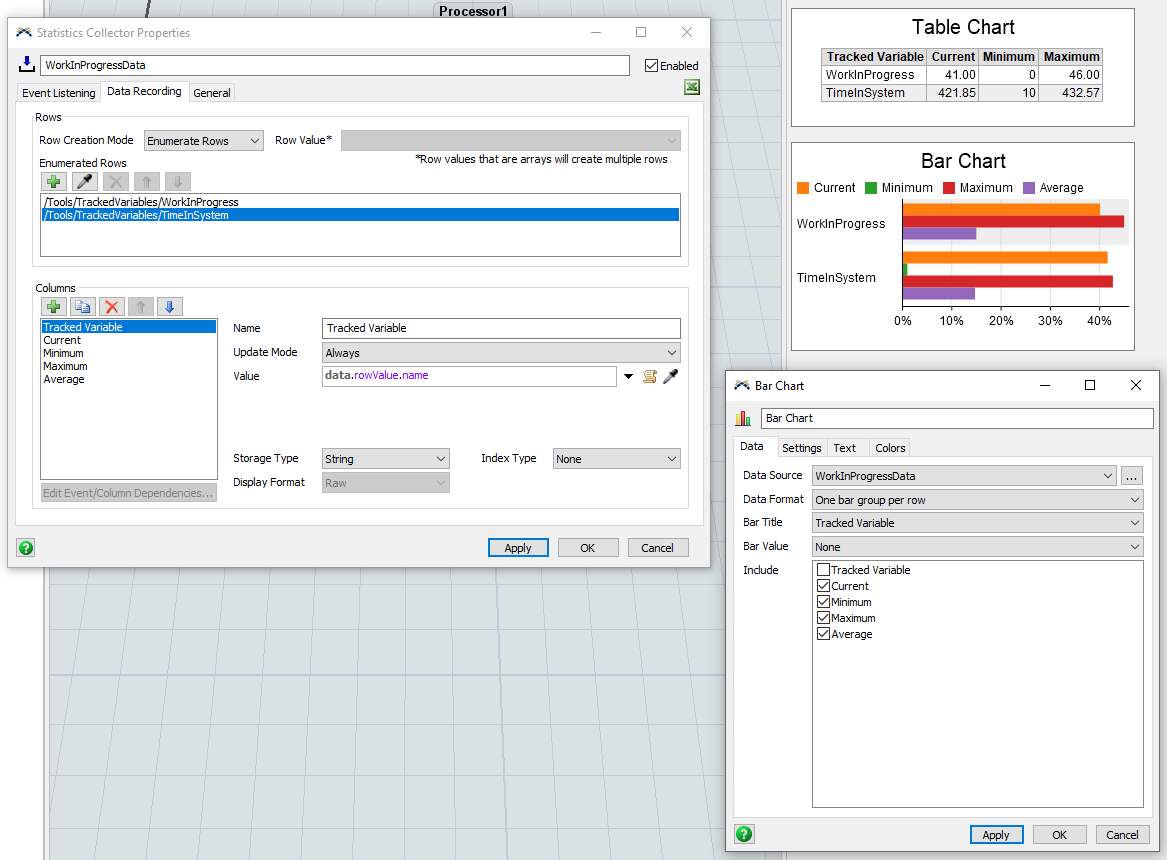Switch to the Event Listening tab
This screenshot has height=860, width=1167.
click(59, 93)
